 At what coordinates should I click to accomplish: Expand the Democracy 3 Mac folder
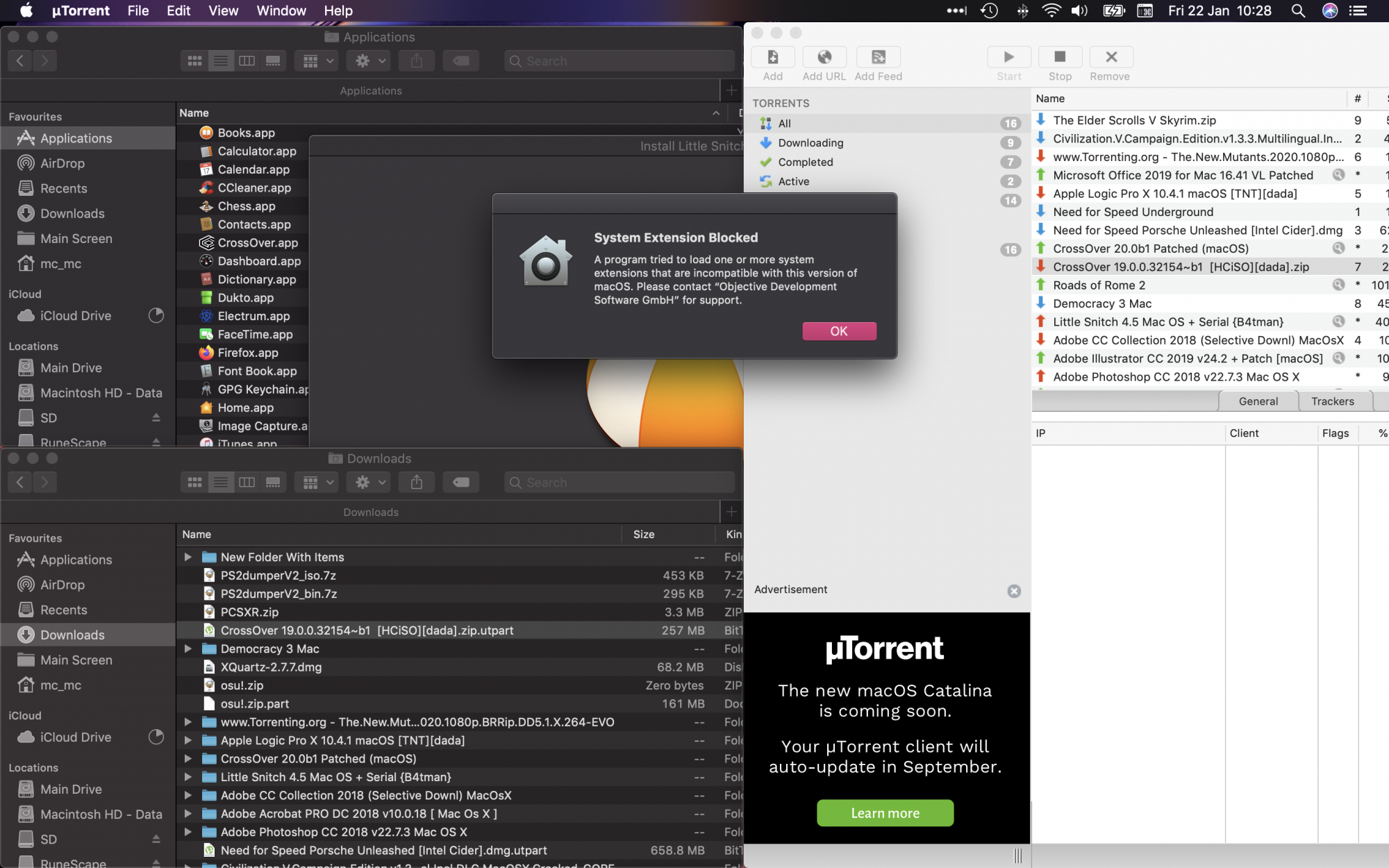point(188,649)
